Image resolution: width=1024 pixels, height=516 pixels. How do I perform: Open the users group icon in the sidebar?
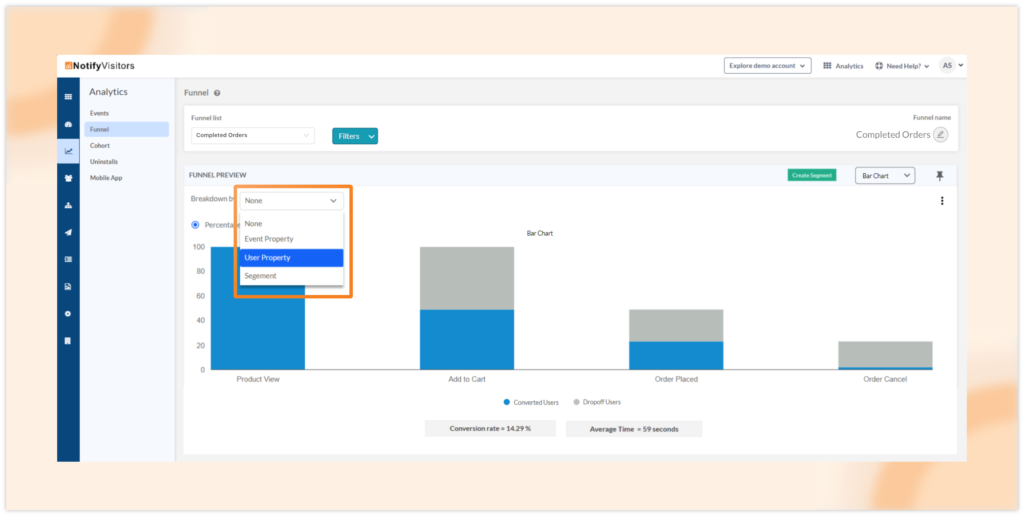(x=68, y=178)
